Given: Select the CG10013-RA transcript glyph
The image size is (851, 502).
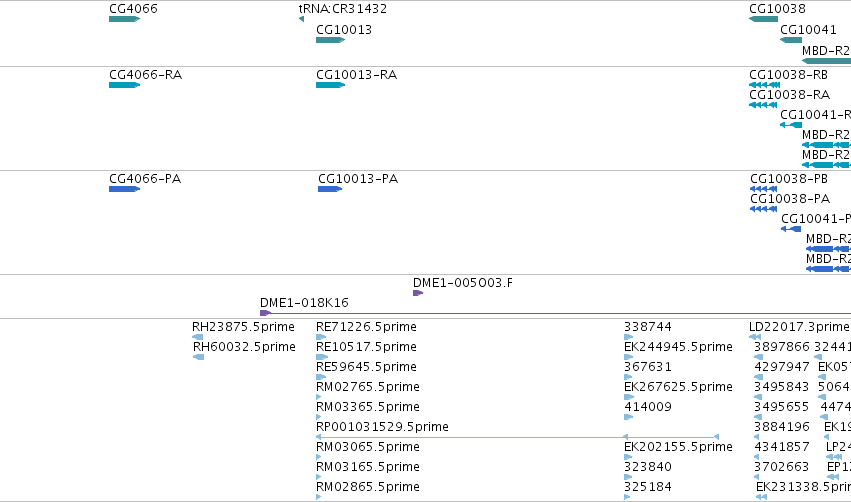Looking at the screenshot, I should pyautogui.click(x=331, y=85).
